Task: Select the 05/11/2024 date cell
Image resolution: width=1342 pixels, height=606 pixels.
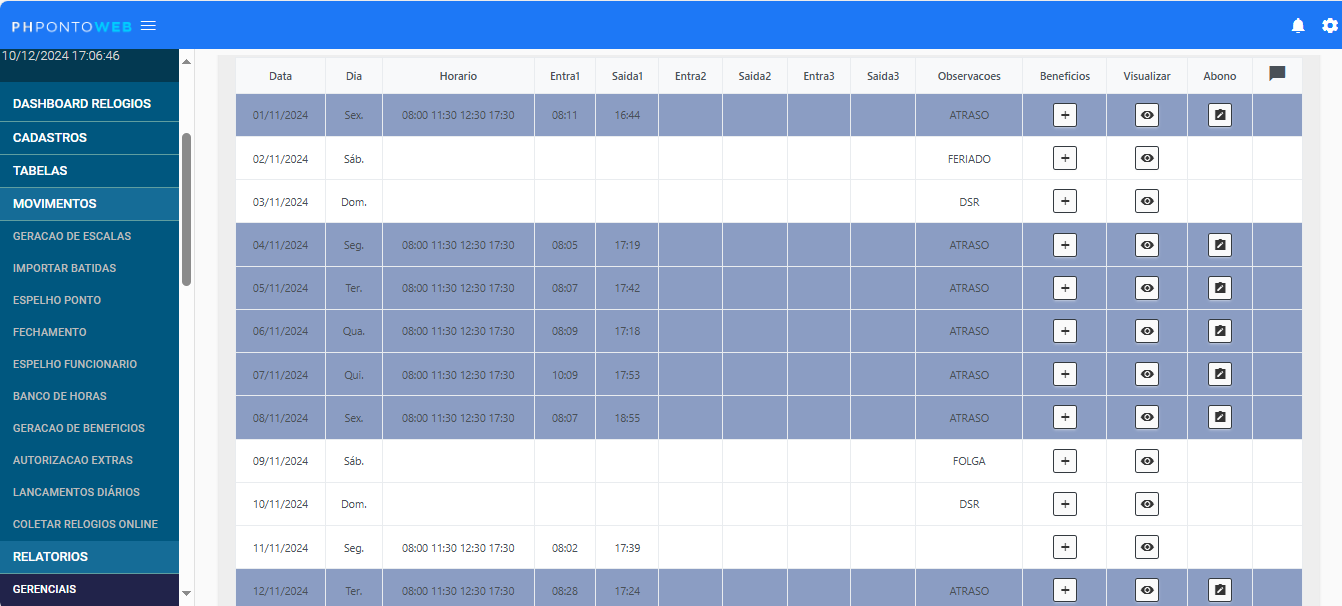Action: 280,287
